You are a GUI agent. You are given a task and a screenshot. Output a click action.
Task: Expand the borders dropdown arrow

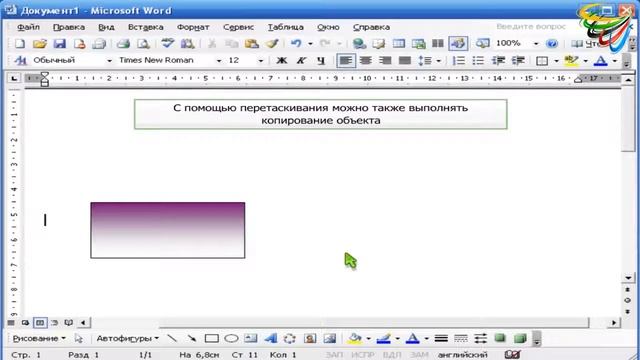point(556,61)
